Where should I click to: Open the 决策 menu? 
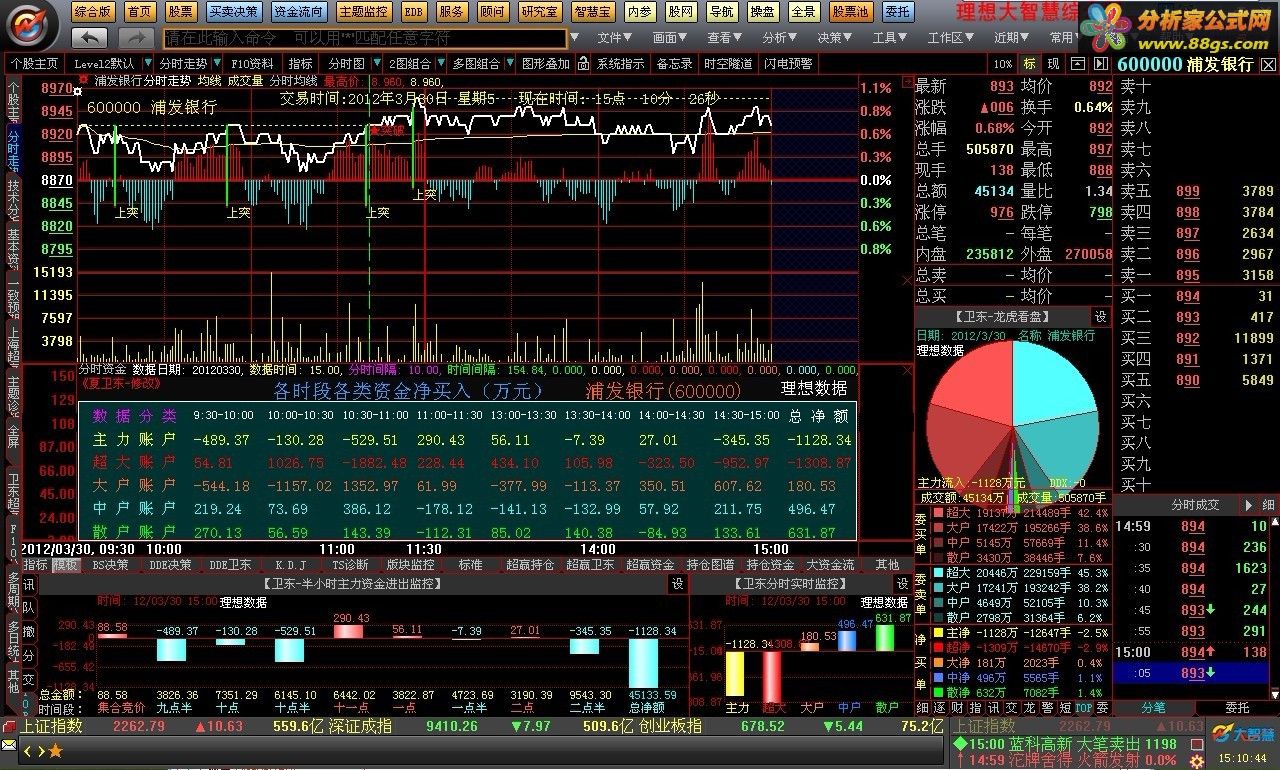(x=834, y=38)
